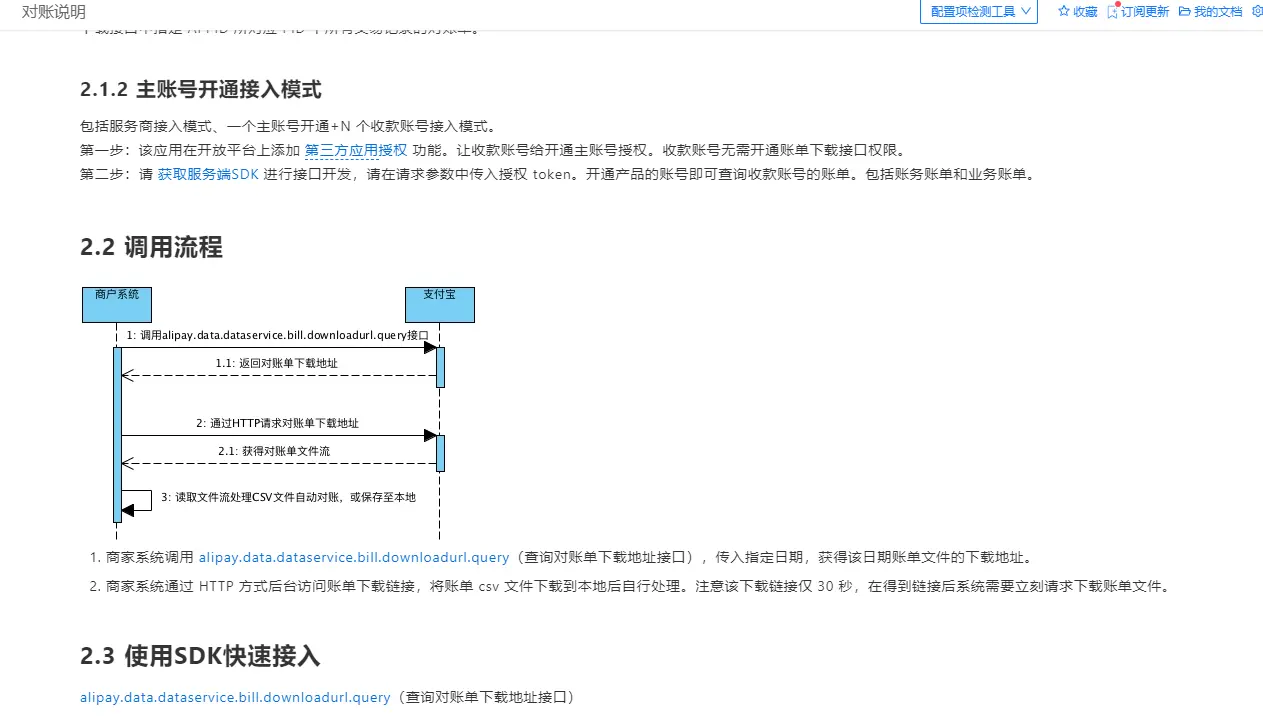The image size is (1263, 725).
Task: Click the 2.2 调用流程 heading
Action: [151, 248]
